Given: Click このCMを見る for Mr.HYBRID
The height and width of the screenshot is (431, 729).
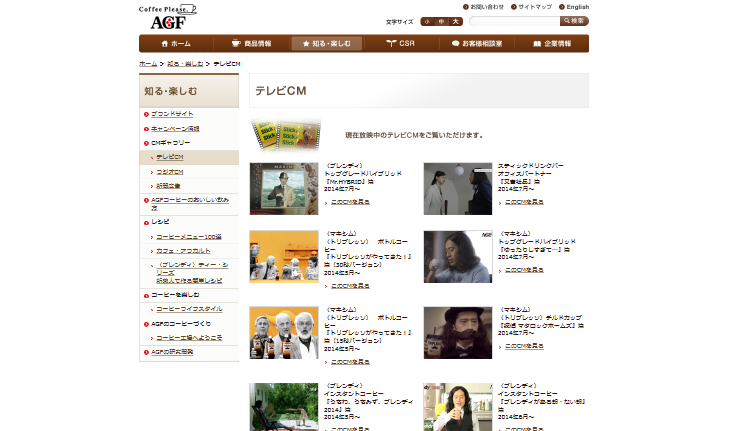Looking at the screenshot, I should pos(350,202).
